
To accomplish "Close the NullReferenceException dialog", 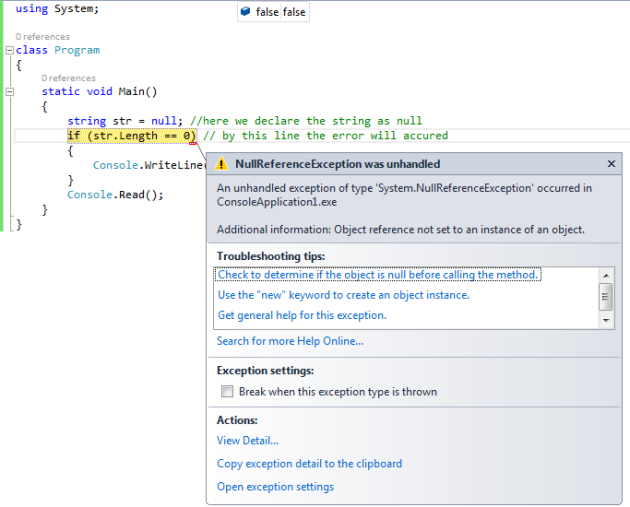I will pos(611,164).
